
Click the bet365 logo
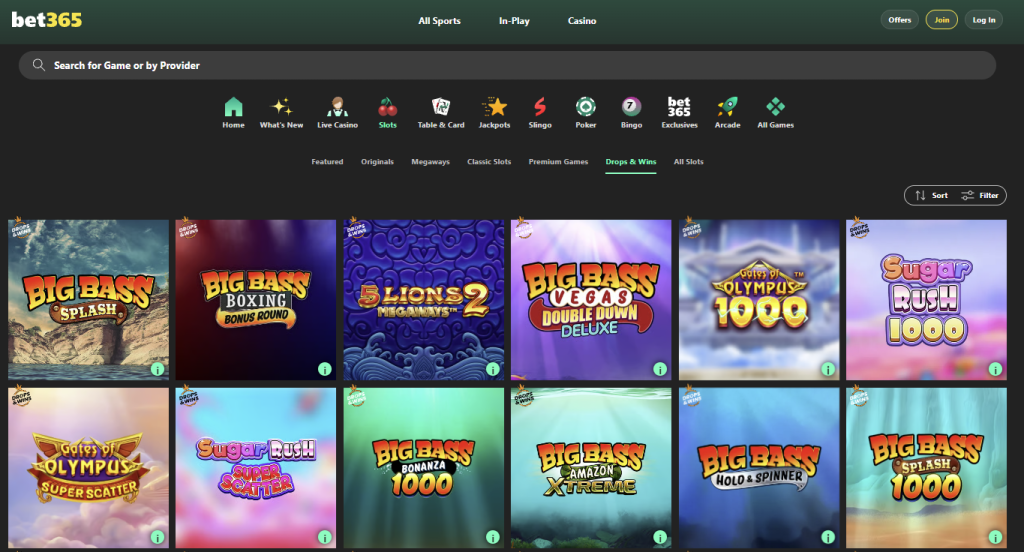click(46, 20)
